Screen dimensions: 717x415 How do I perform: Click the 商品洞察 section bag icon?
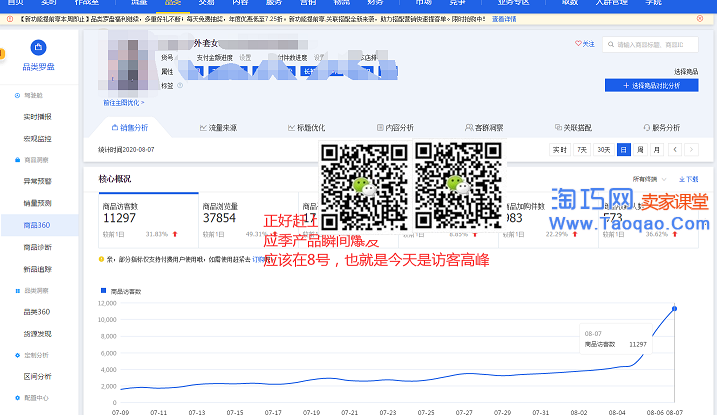click(17, 160)
